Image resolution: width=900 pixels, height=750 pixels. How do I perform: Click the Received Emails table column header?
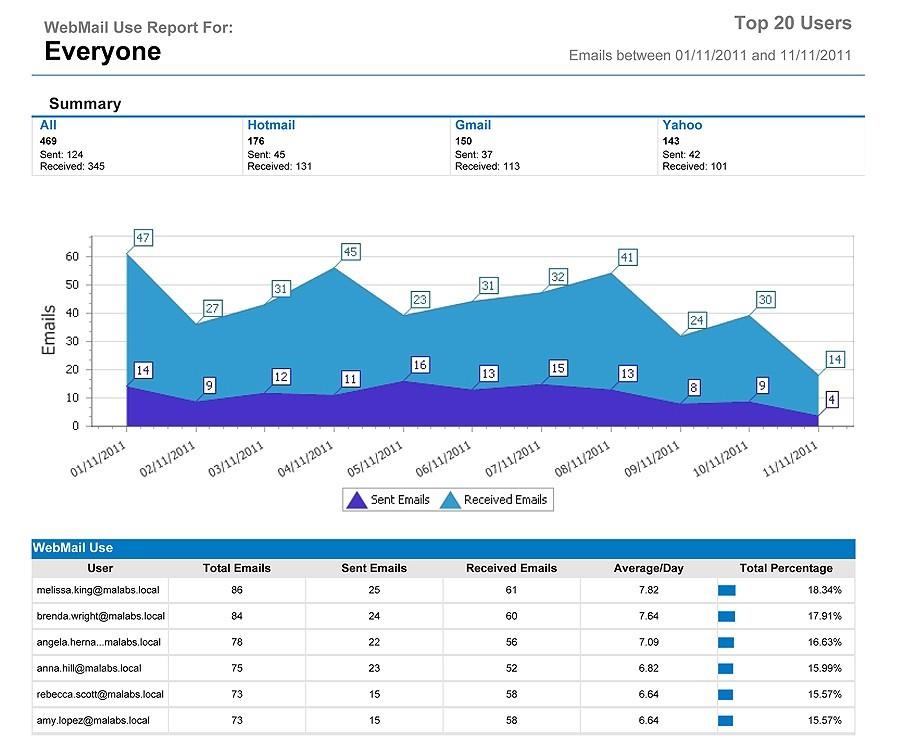tap(511, 568)
